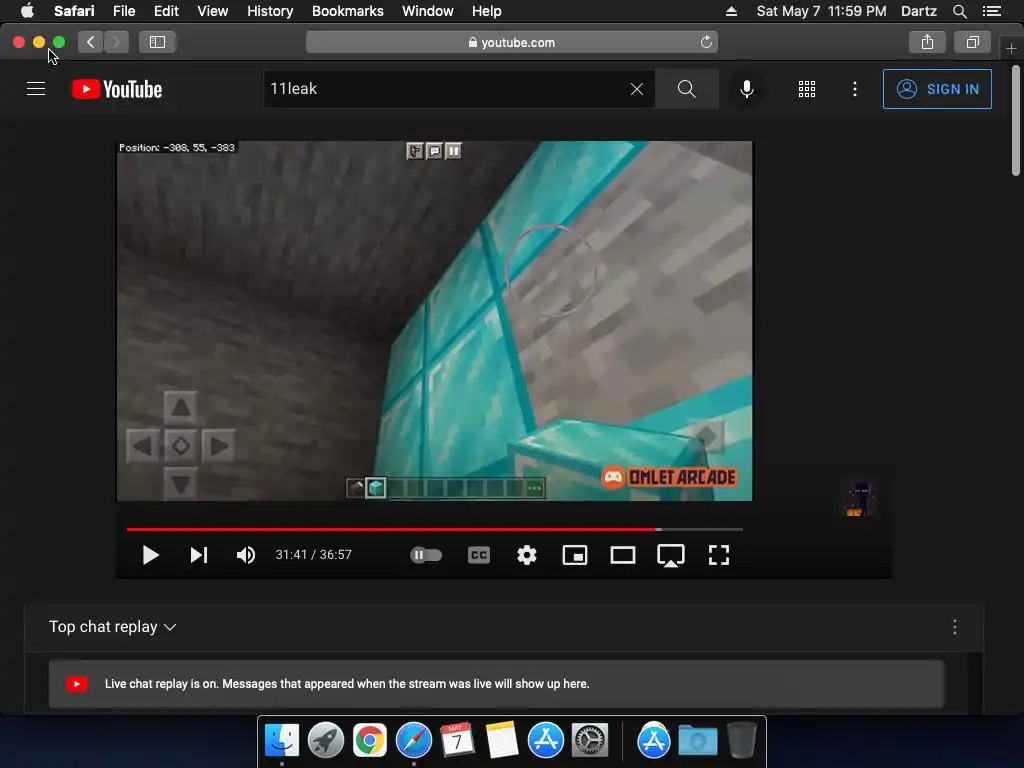This screenshot has height=768, width=1024.
Task: Click the SIGN IN button
Action: 936,89
